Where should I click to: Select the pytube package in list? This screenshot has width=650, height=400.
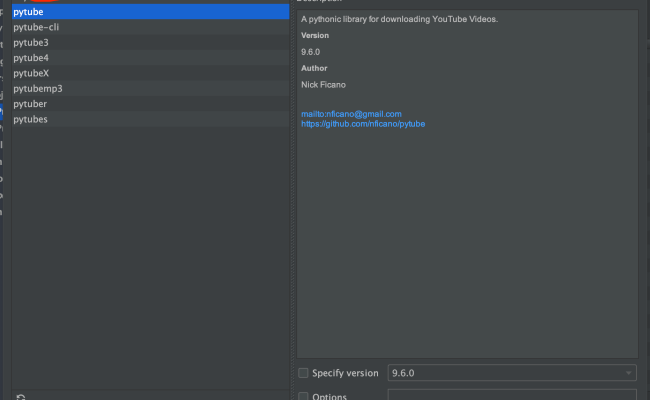tap(150, 12)
